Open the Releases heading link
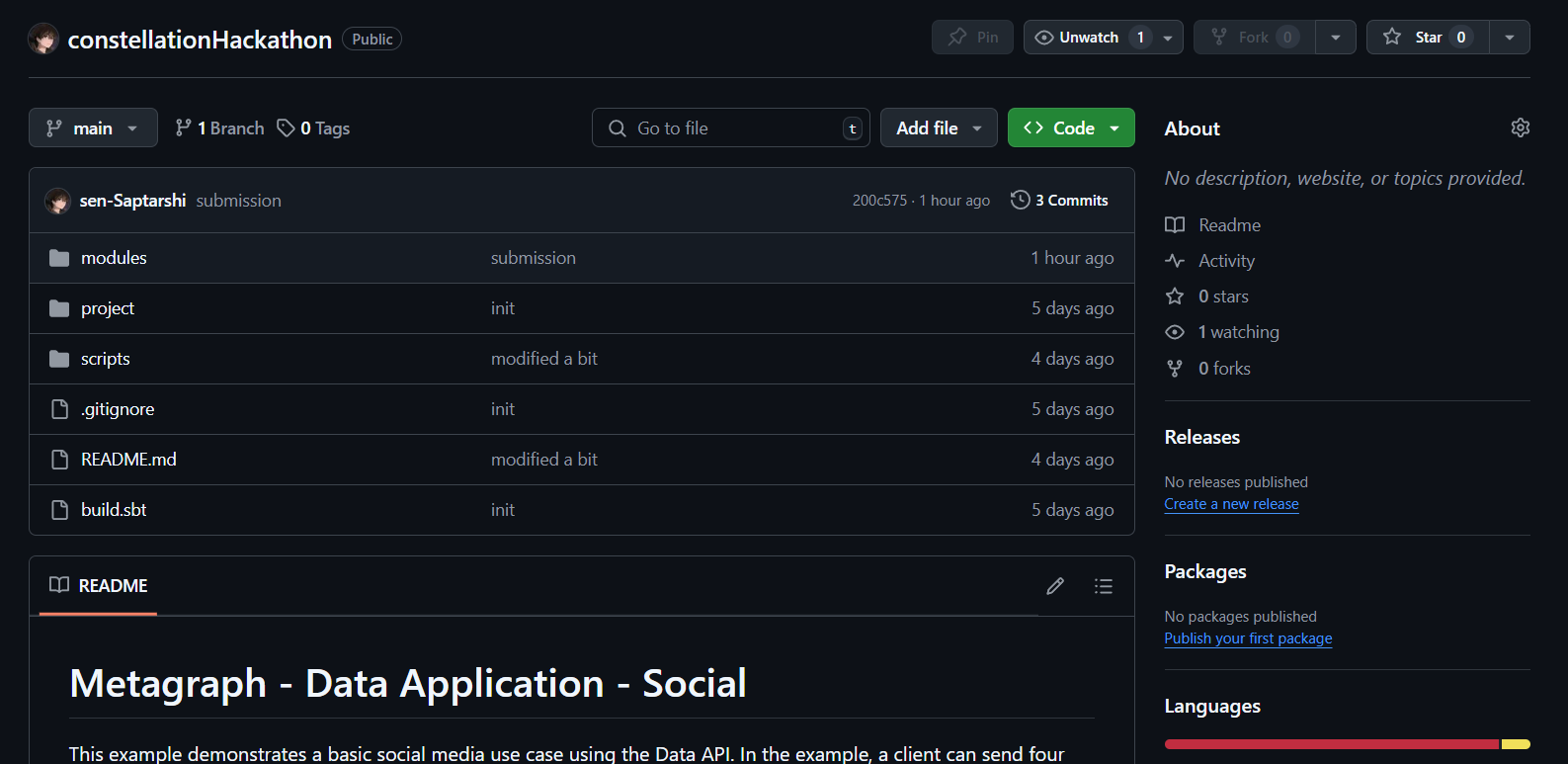 coord(1202,437)
